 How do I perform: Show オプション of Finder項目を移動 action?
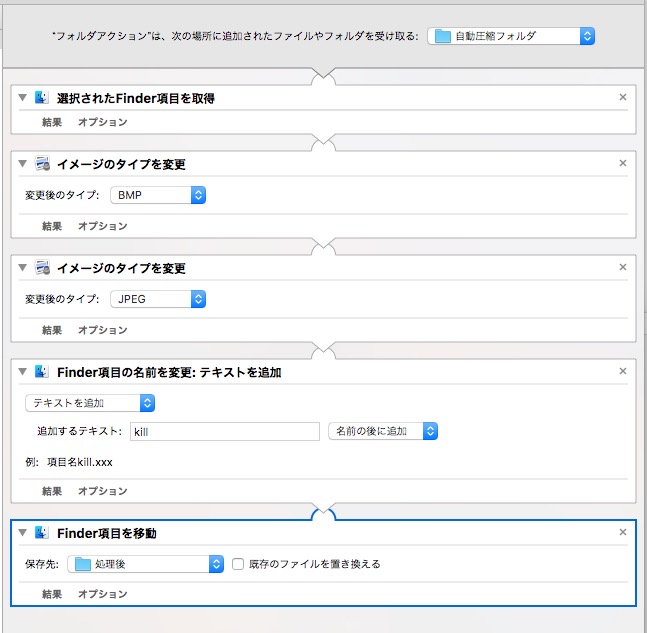click(103, 594)
